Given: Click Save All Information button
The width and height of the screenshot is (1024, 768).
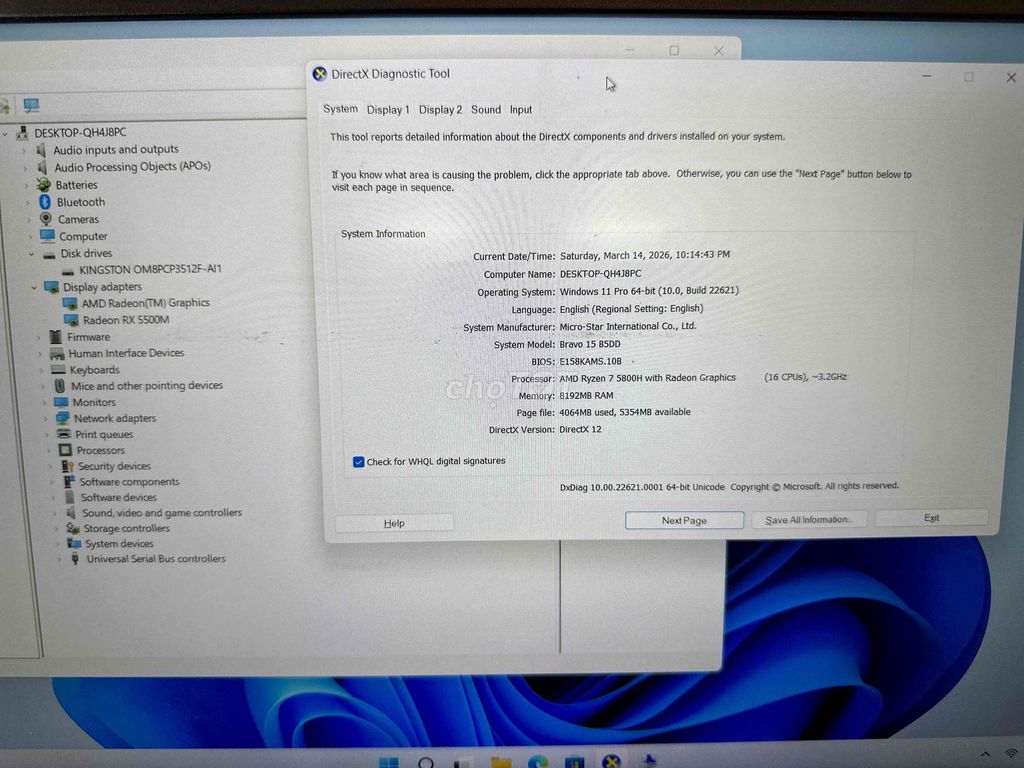Looking at the screenshot, I should (808, 519).
